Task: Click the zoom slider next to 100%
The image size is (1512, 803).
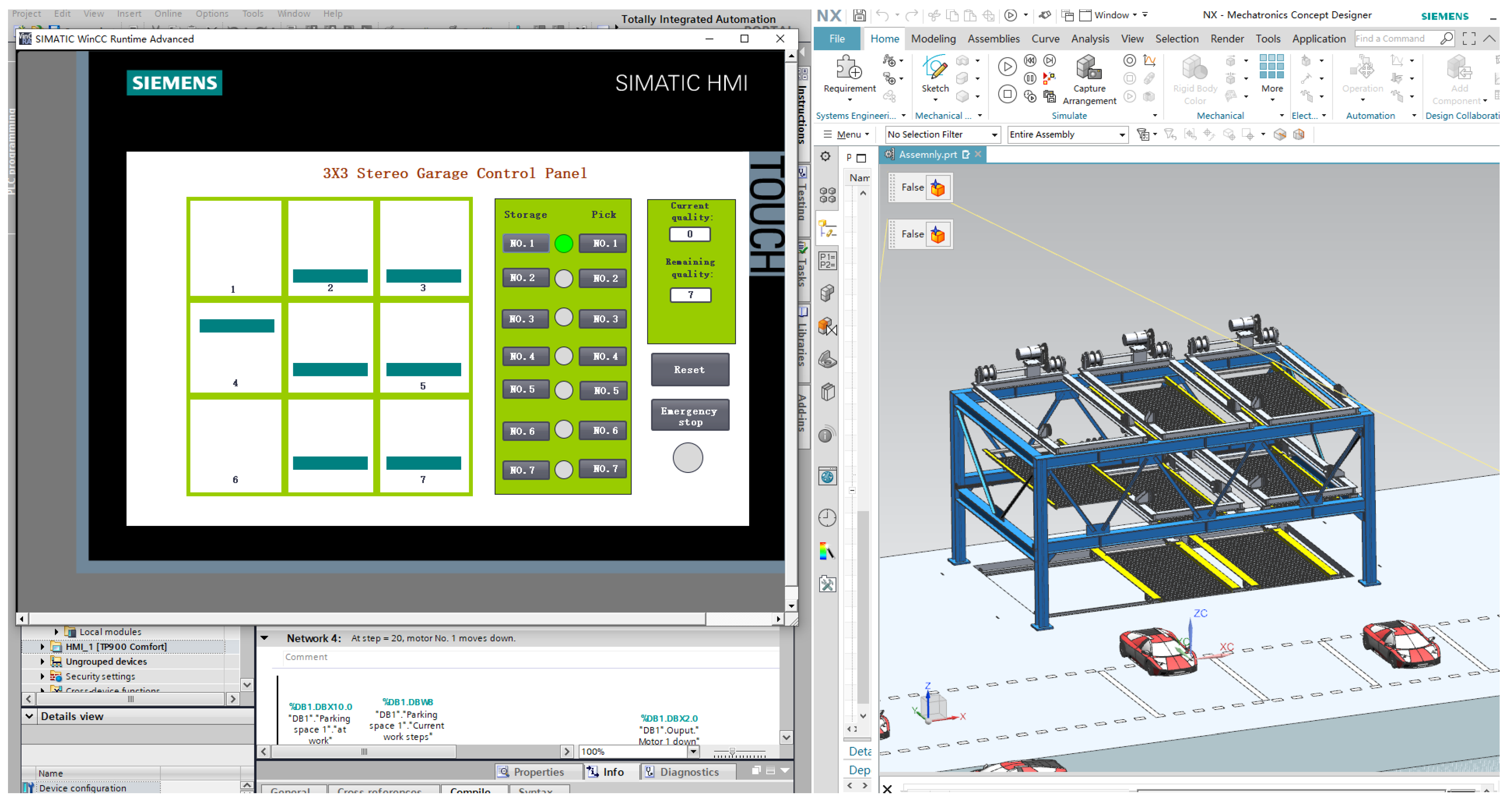Action: pyautogui.click(x=732, y=752)
